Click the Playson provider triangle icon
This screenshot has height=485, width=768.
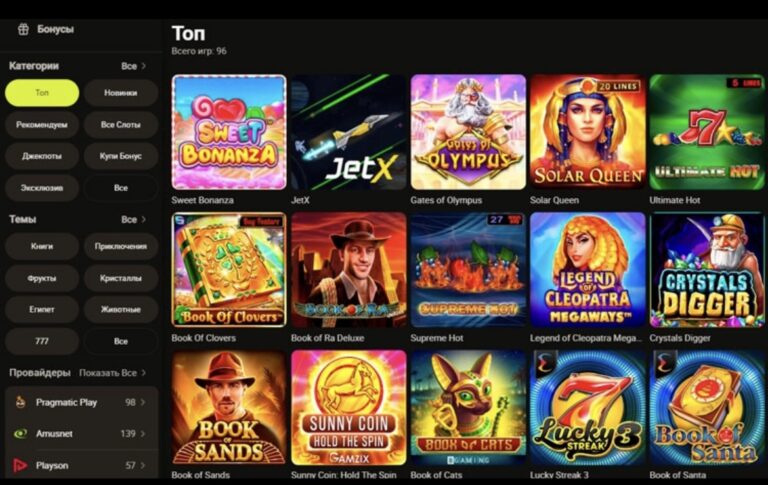20,465
